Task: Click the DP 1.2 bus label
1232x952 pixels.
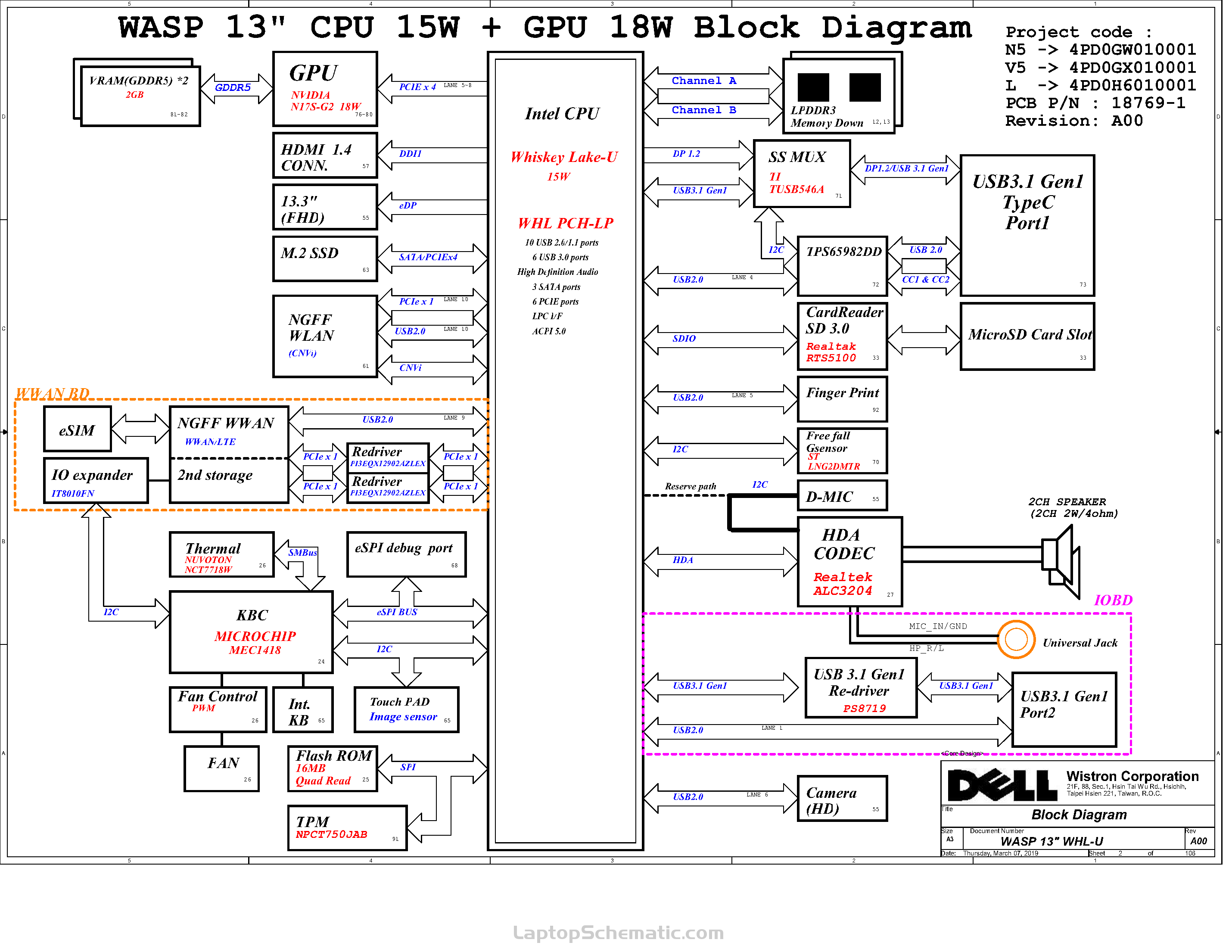Action: click(x=686, y=153)
